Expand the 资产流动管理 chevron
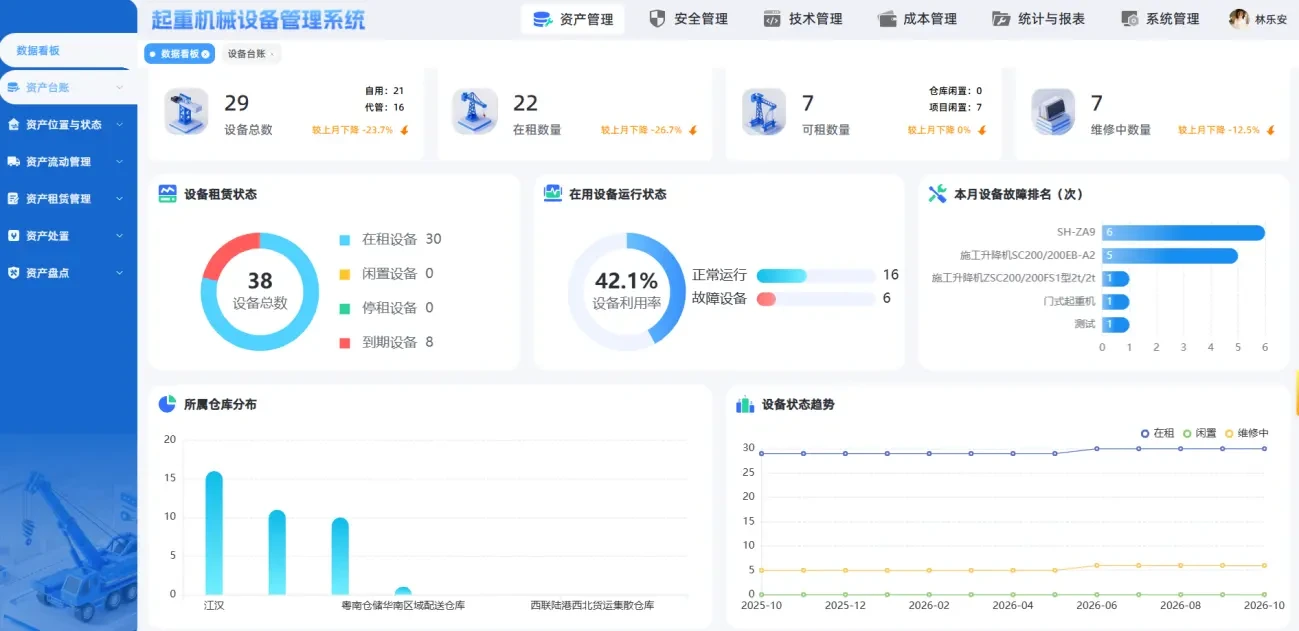This screenshot has width=1299, height=631. (120, 162)
